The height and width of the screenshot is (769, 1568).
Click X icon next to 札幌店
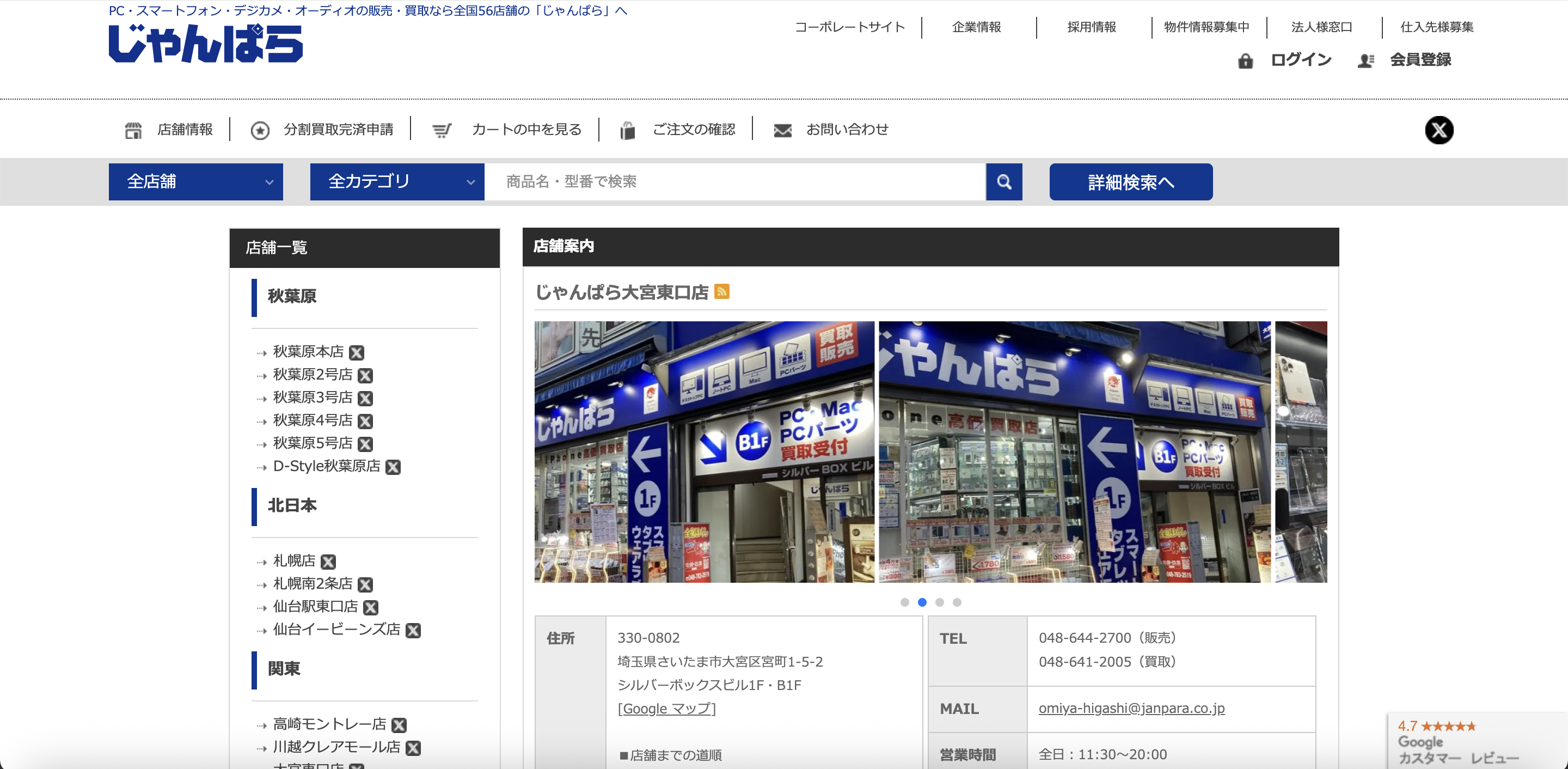(x=329, y=562)
